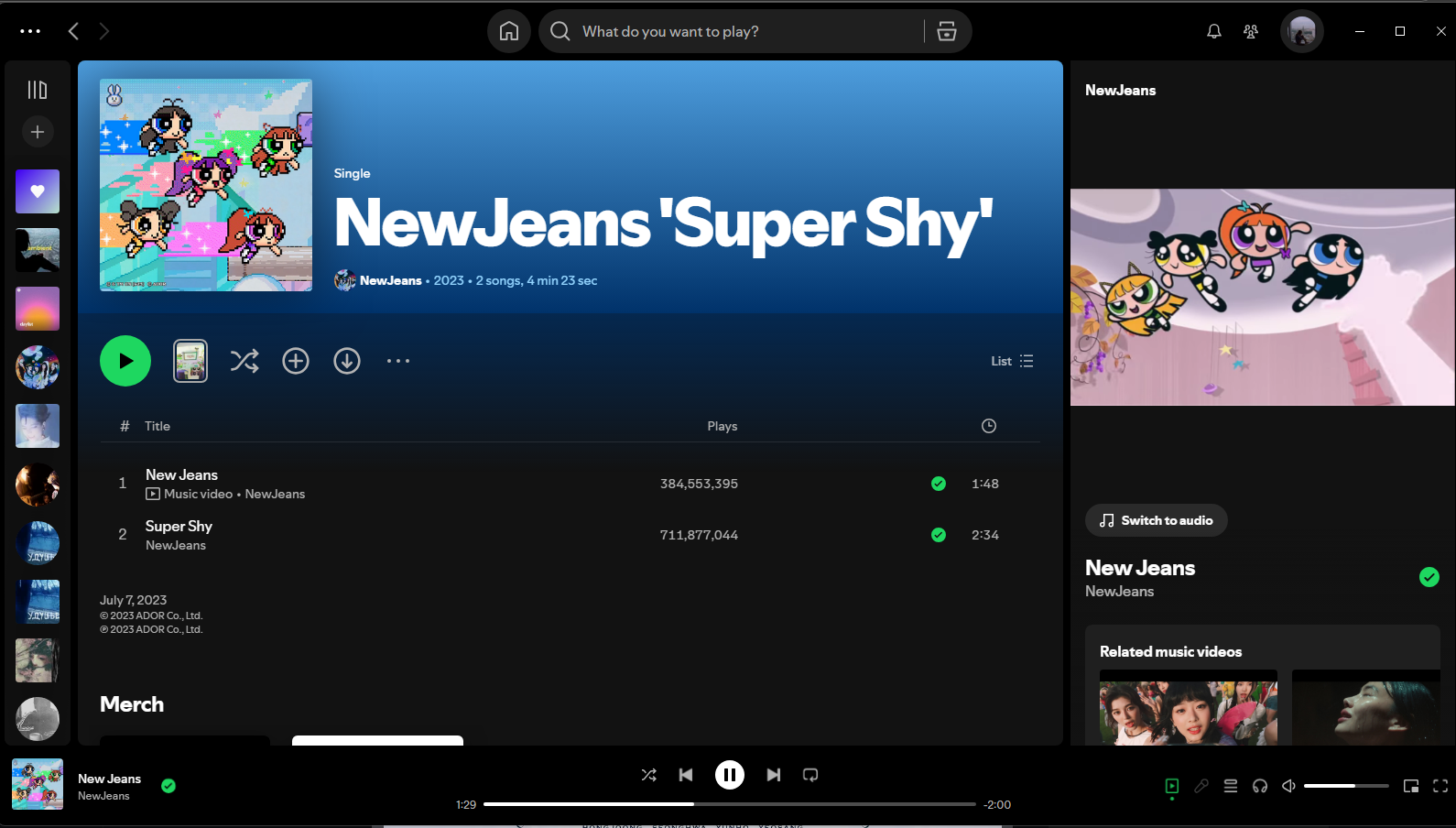Enable shuffle for the Super Shy single

pyautogui.click(x=244, y=361)
